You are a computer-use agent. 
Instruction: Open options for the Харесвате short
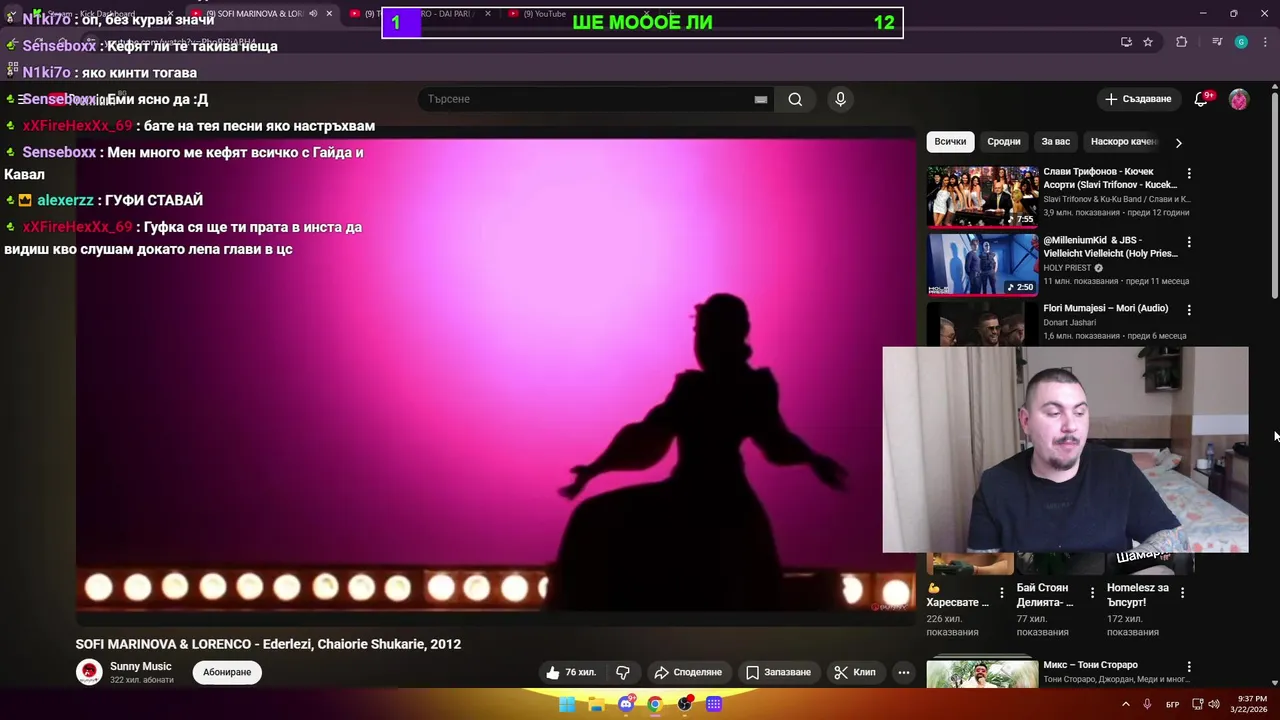click(1001, 593)
